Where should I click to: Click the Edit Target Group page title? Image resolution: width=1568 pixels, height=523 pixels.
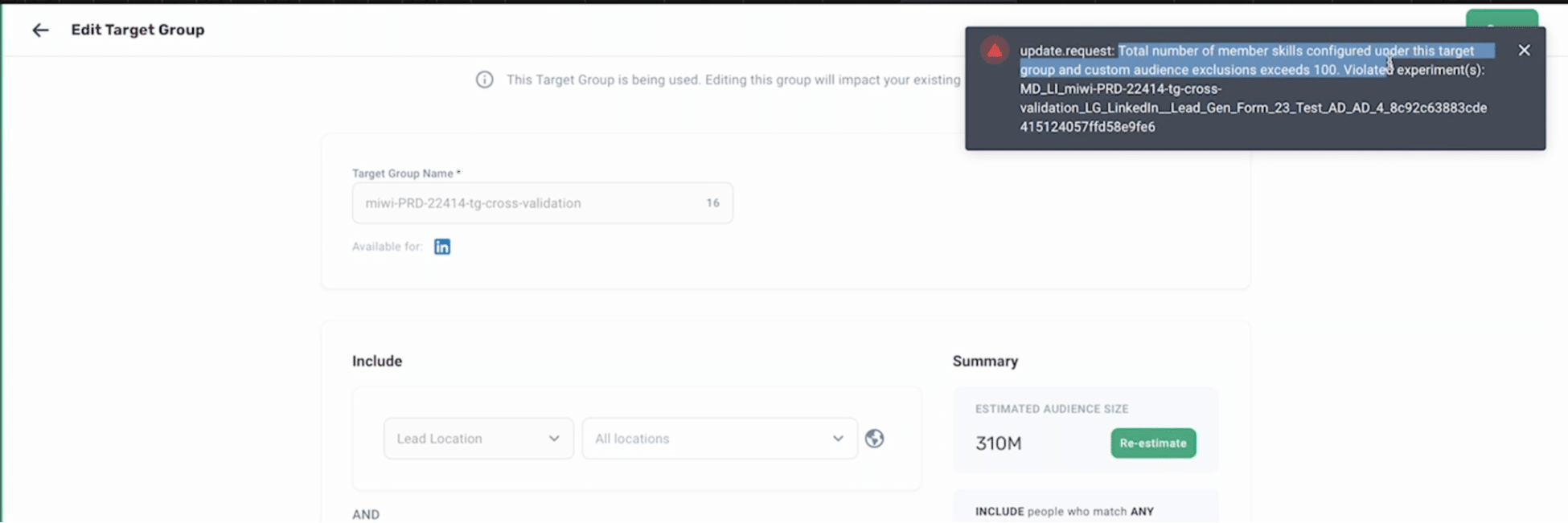pos(138,30)
